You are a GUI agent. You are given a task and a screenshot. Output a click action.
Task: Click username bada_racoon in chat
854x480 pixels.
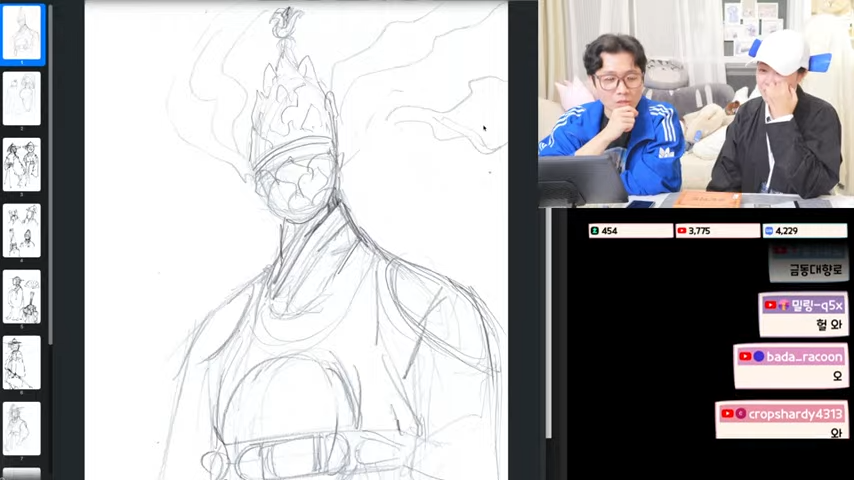click(x=804, y=357)
